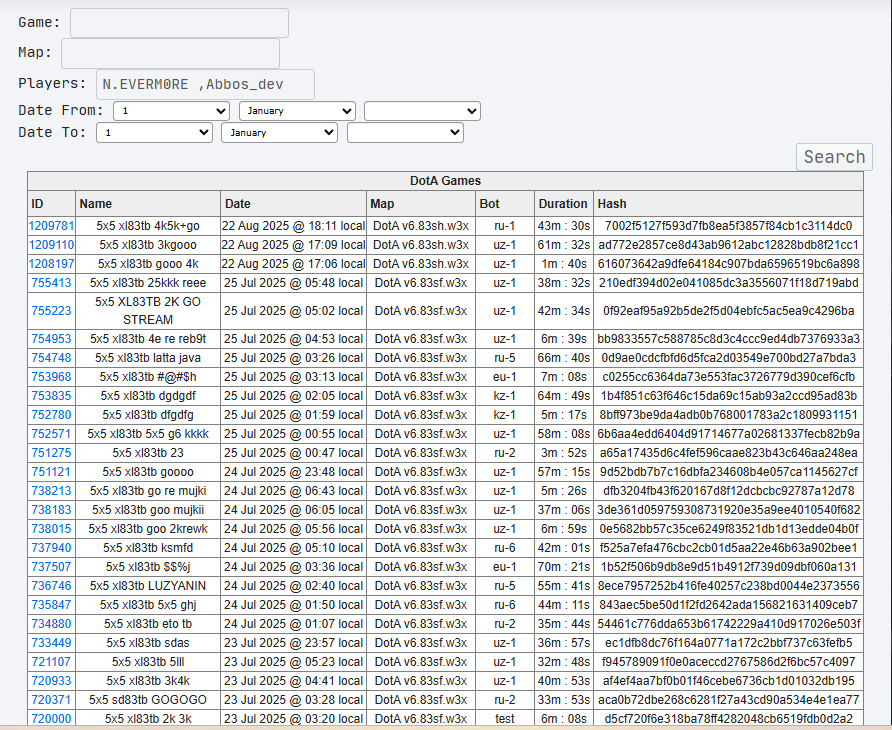The width and height of the screenshot is (892, 730).
Task: Open game ID 752780 link
Action: click(x=51, y=415)
